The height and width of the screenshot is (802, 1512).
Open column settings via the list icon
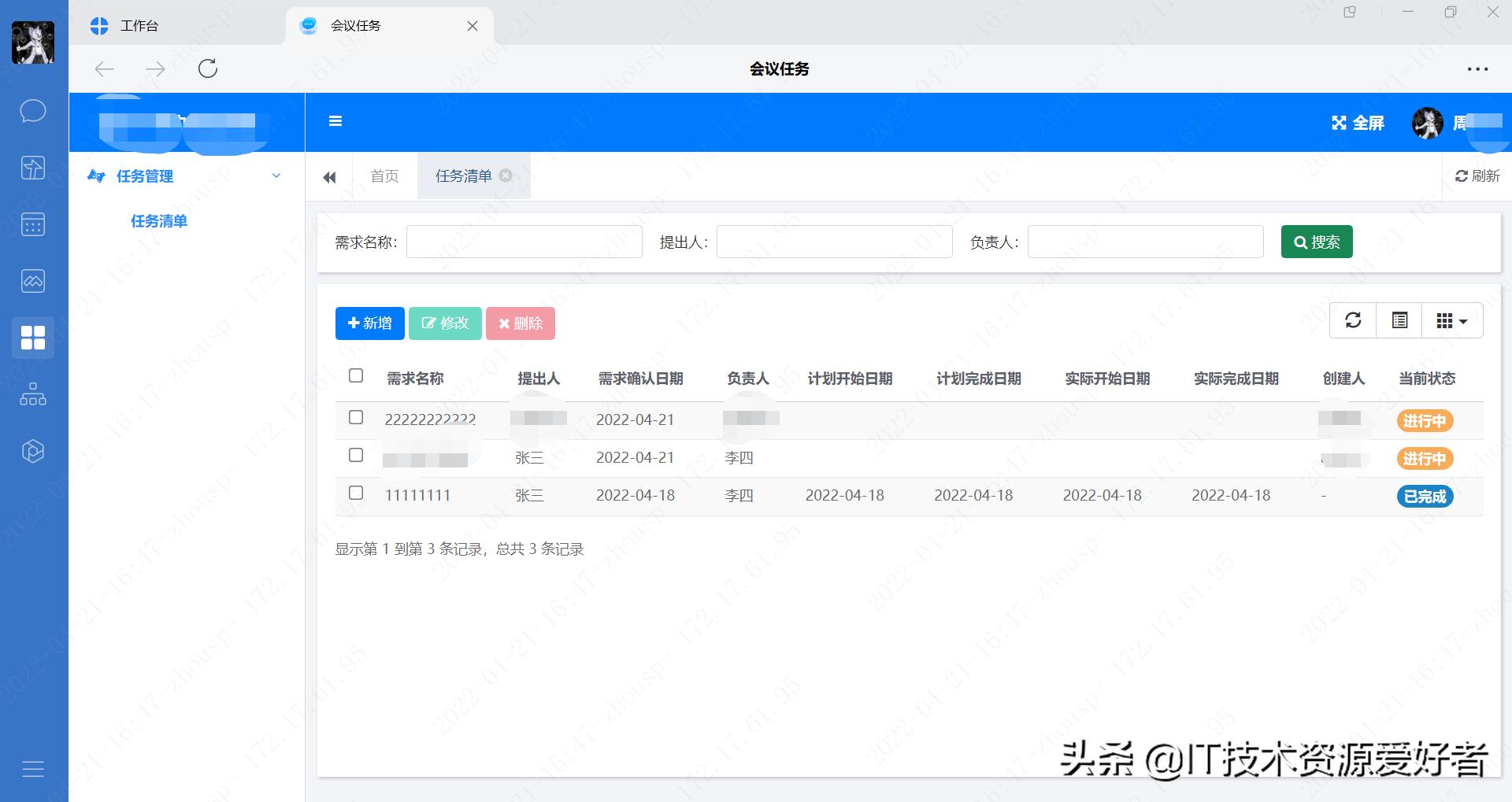[1399, 320]
